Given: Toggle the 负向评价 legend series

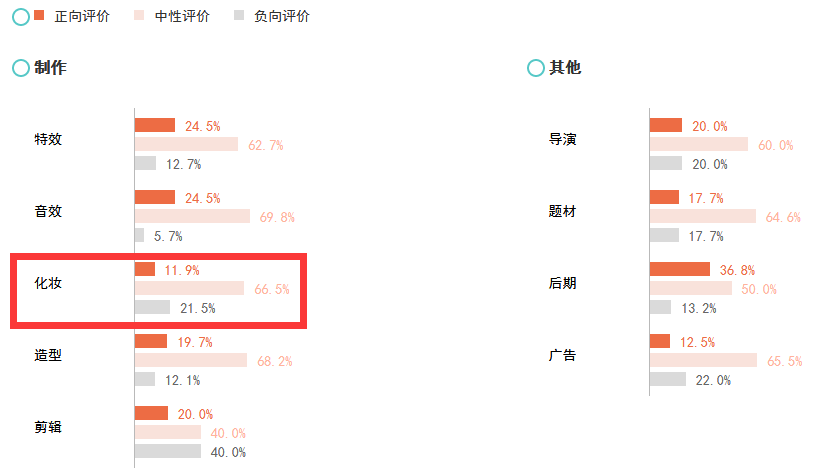Looking at the screenshot, I should click(x=281, y=16).
